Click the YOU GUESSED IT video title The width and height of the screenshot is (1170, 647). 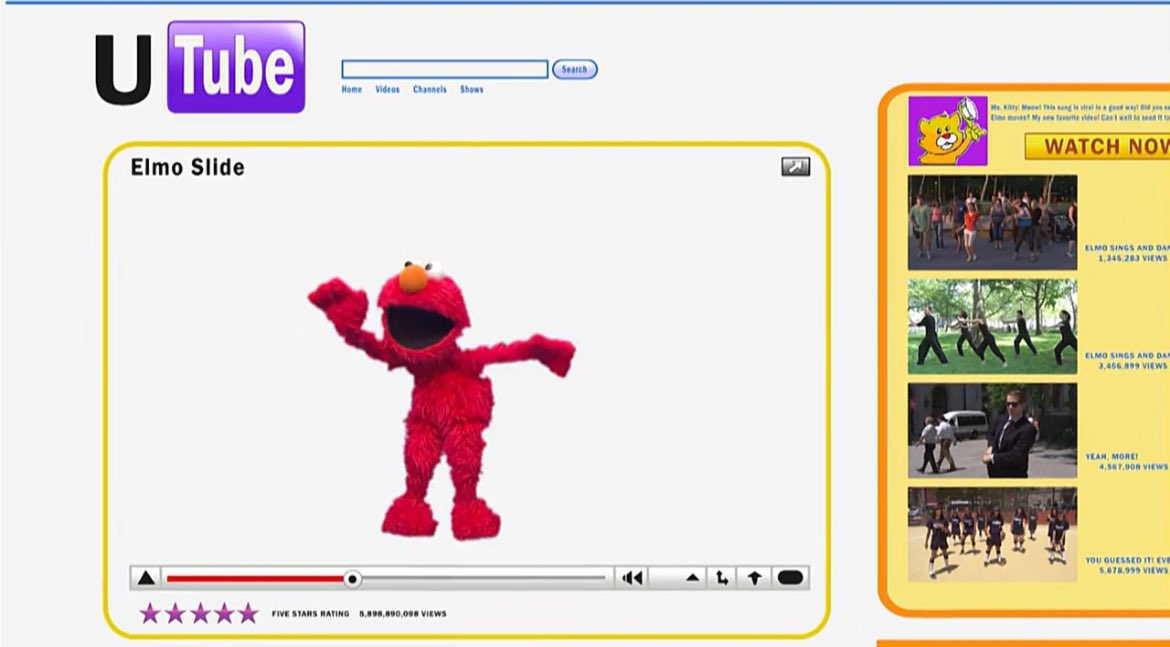pos(1127,560)
